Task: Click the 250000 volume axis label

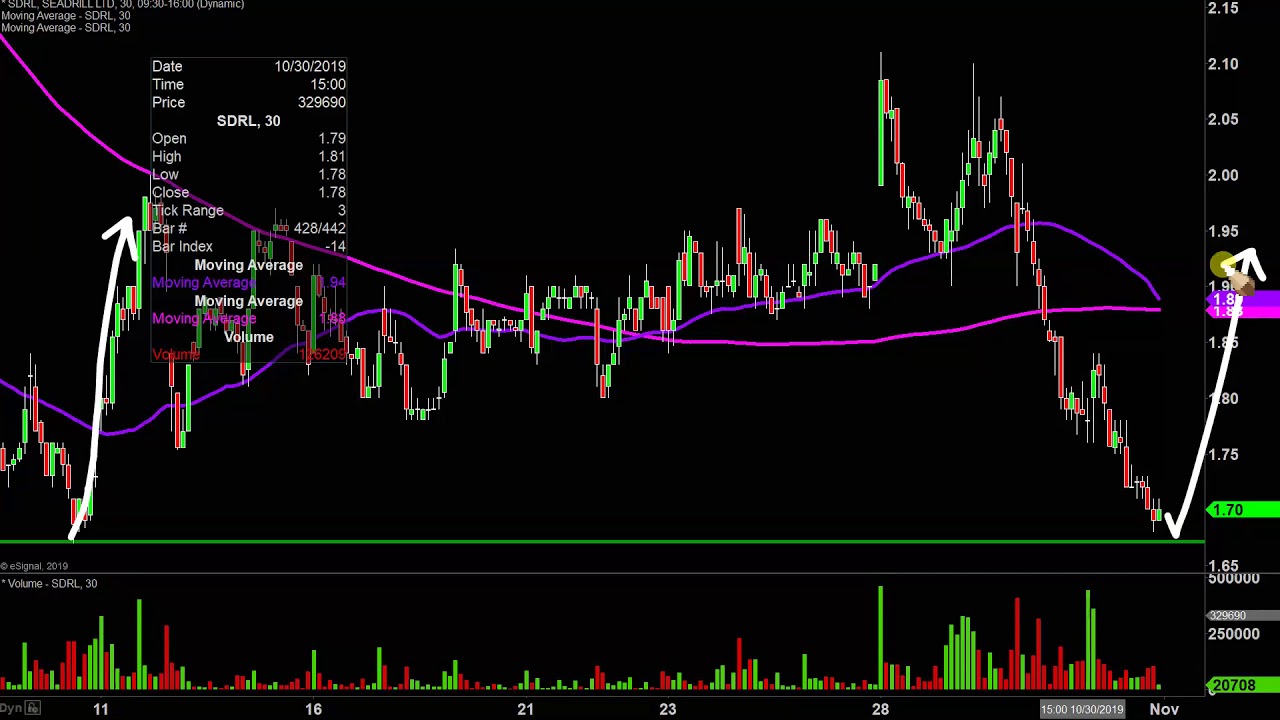Action: 1233,633
